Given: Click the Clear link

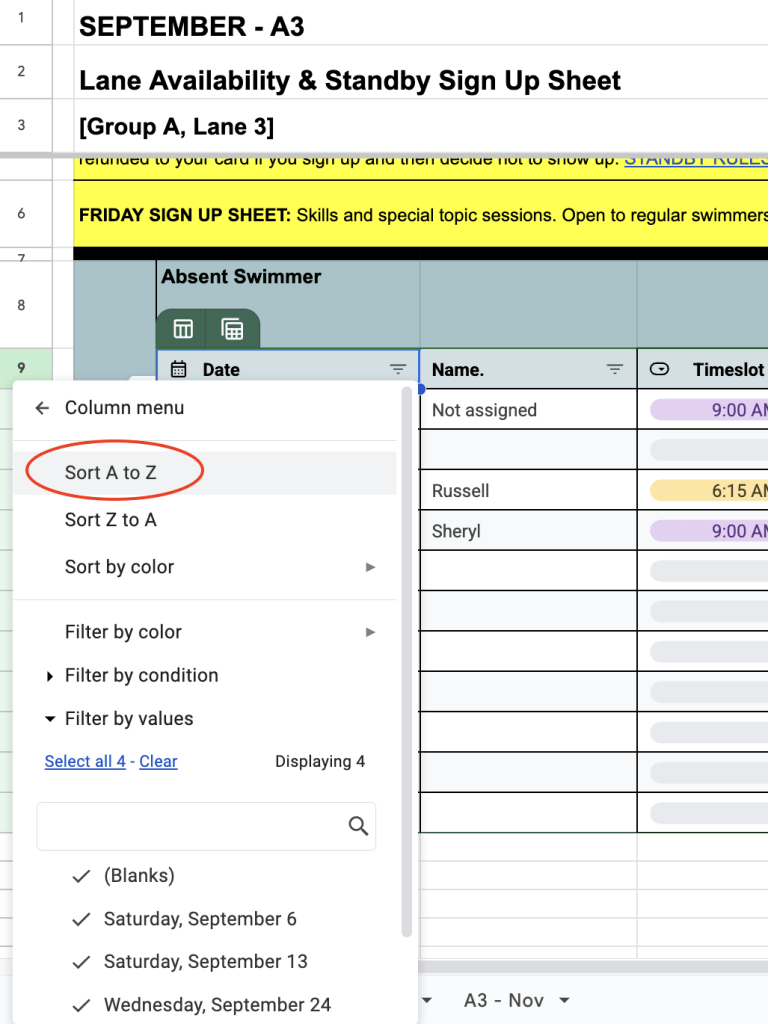Looking at the screenshot, I should 158,762.
